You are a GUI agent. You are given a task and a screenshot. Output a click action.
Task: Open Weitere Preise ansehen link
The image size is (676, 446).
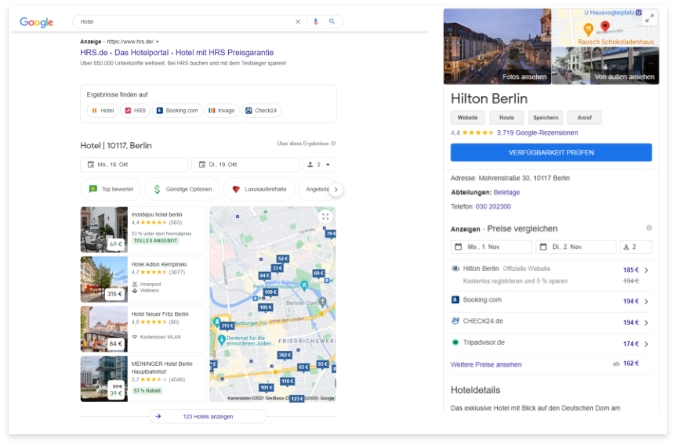pyautogui.click(x=486, y=365)
